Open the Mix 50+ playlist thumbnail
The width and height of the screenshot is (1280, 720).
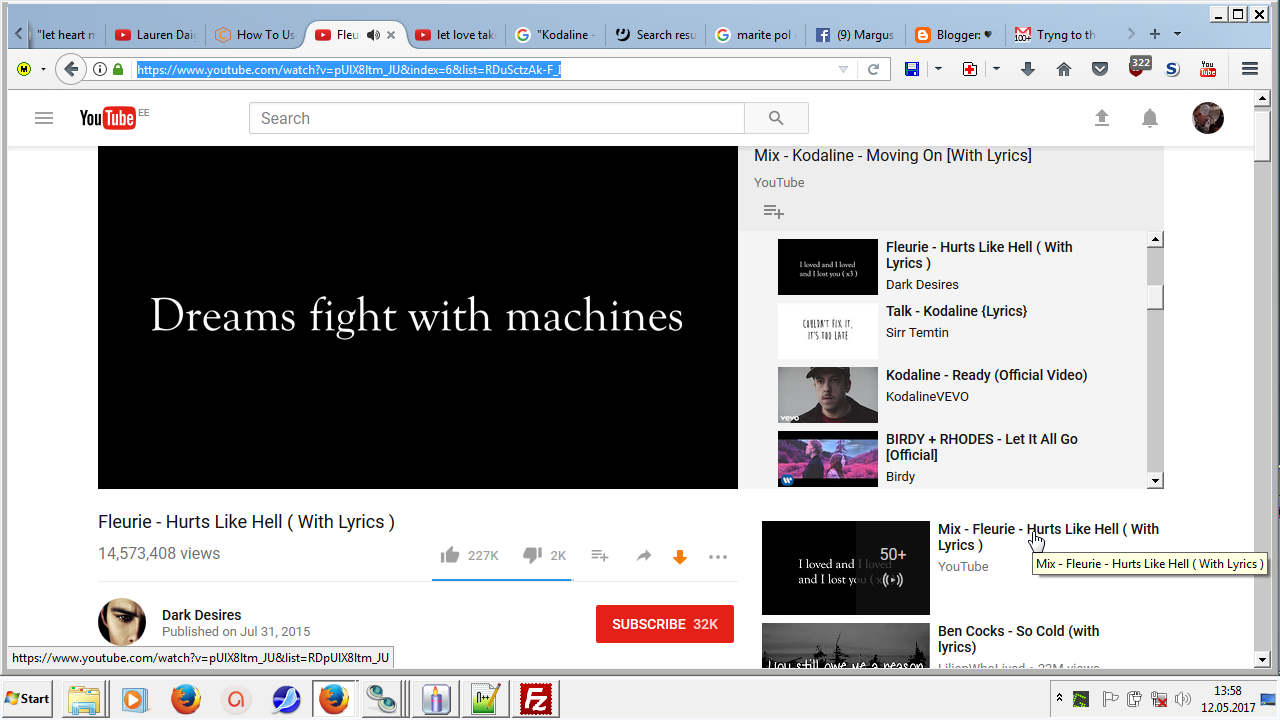pos(846,568)
